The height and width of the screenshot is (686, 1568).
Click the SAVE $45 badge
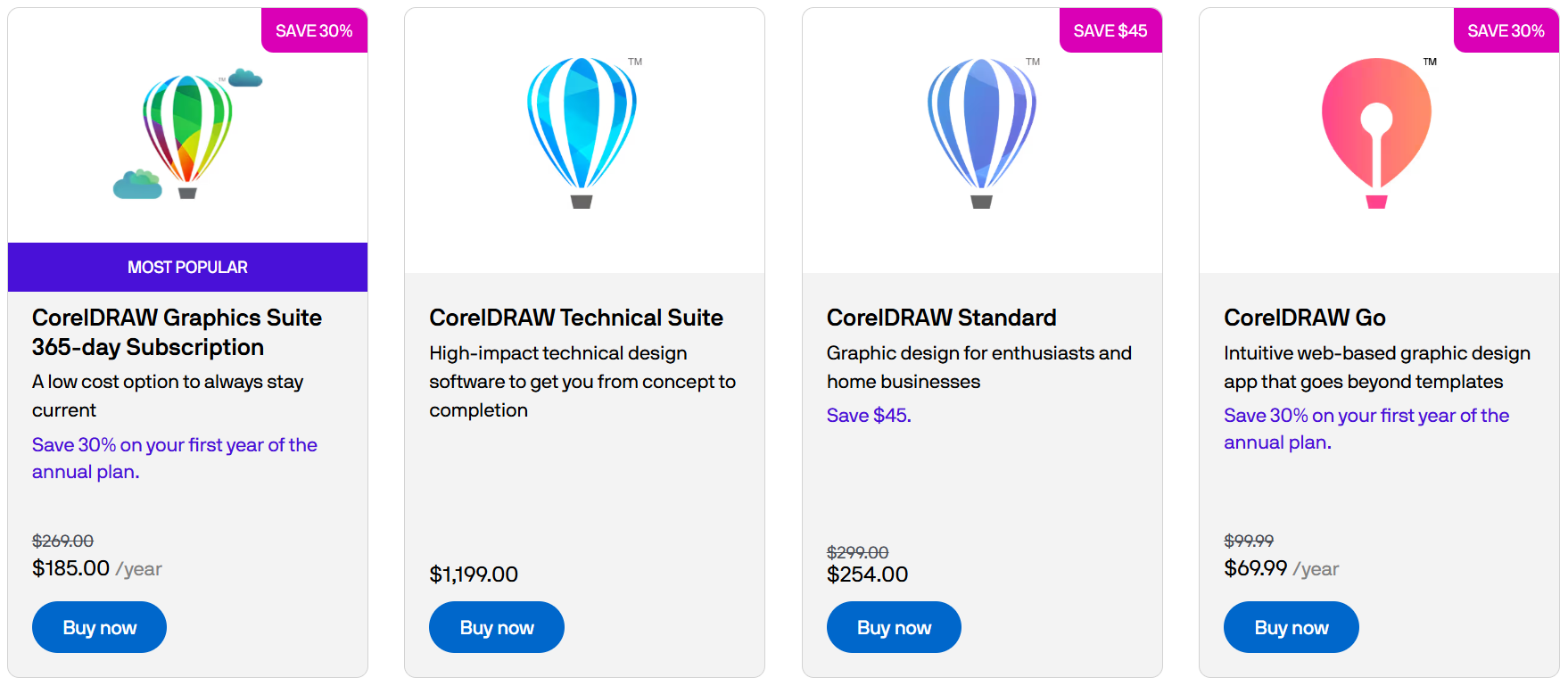pyautogui.click(x=1110, y=30)
